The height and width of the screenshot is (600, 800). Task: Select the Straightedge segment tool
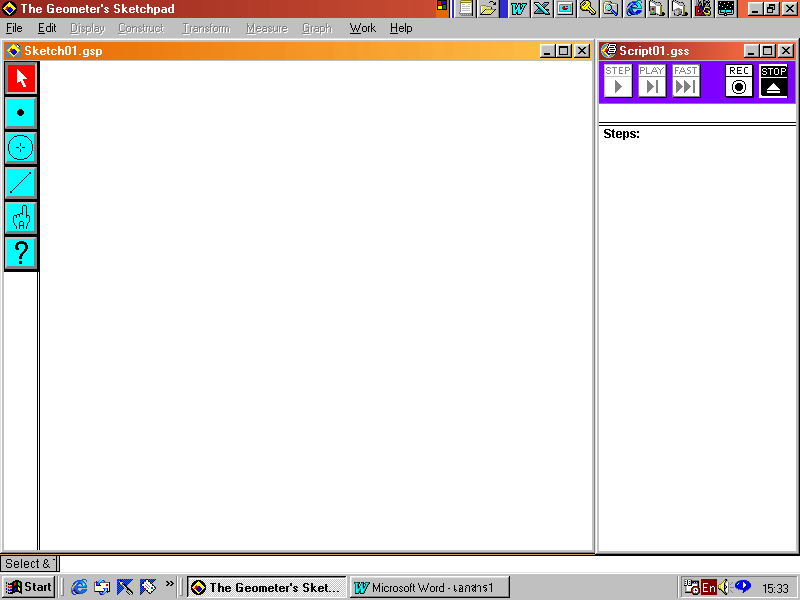click(20, 183)
